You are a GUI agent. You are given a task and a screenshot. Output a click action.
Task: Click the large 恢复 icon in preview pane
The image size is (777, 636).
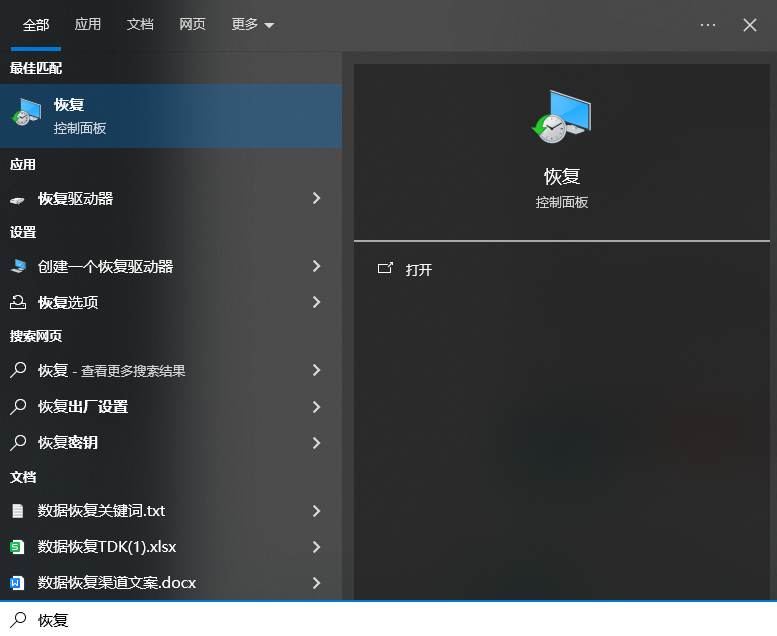561,117
